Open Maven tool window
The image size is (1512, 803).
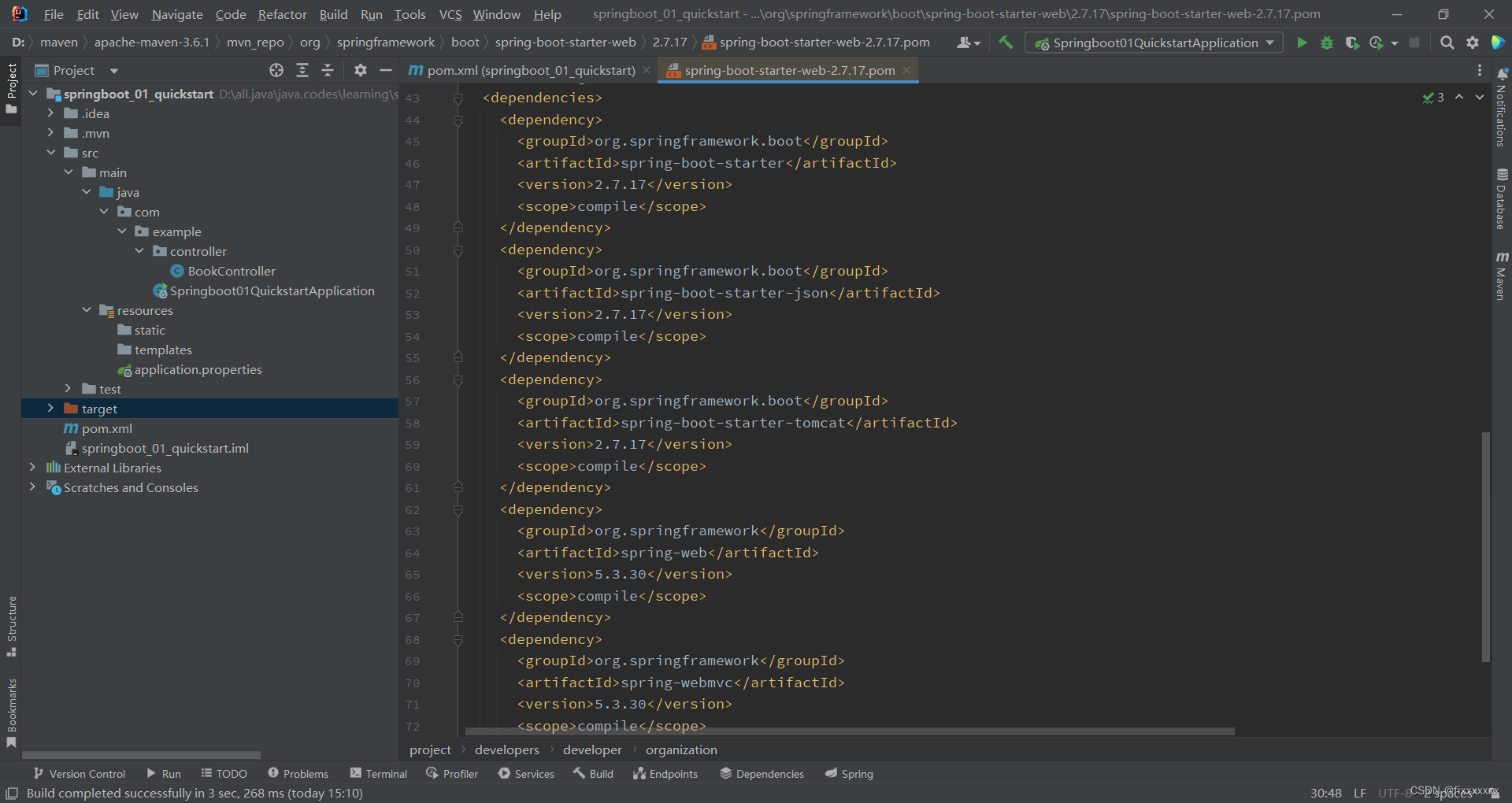(x=1502, y=276)
